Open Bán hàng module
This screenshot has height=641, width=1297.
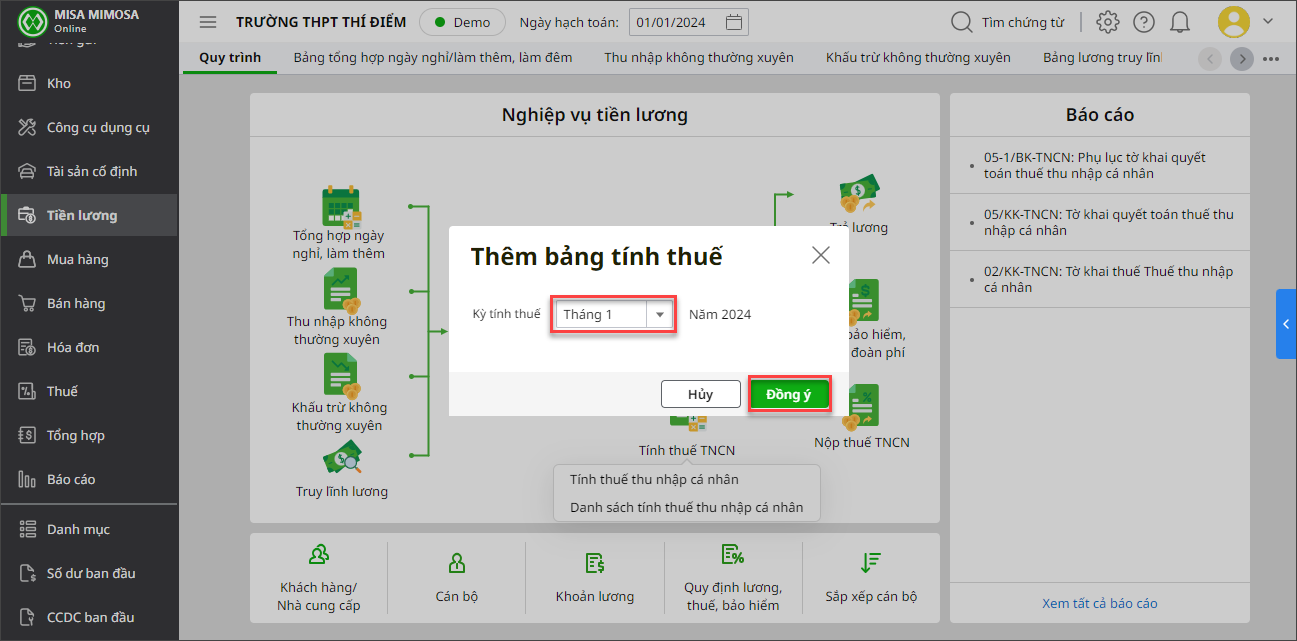(x=89, y=303)
